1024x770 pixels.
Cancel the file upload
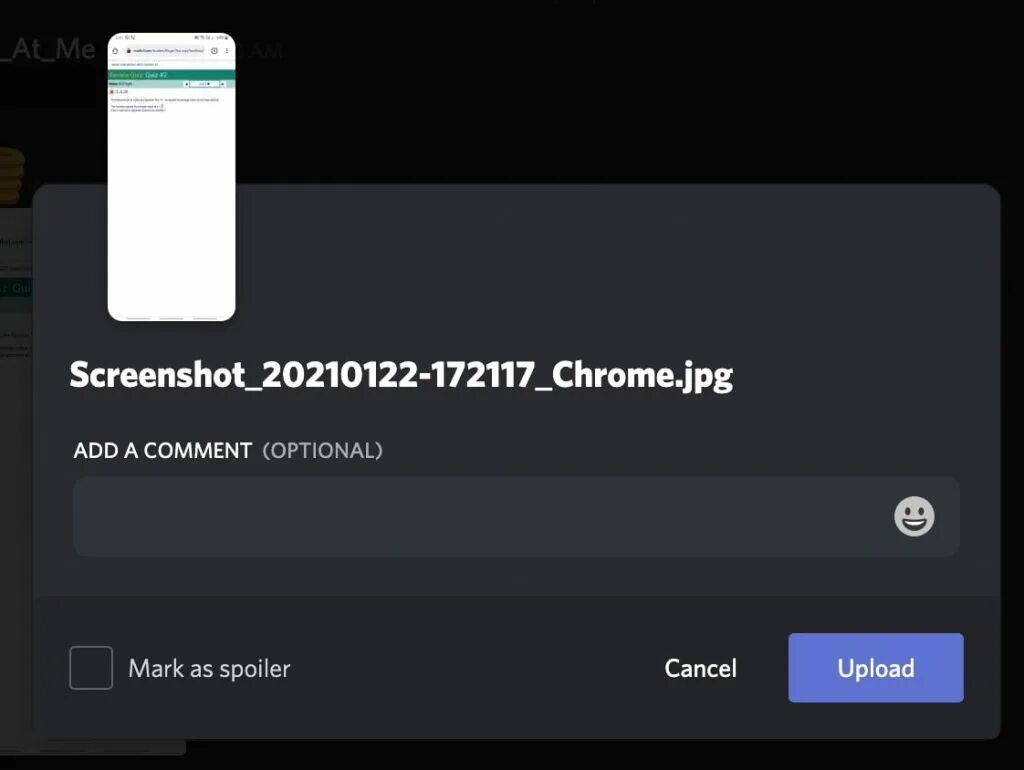[701, 668]
